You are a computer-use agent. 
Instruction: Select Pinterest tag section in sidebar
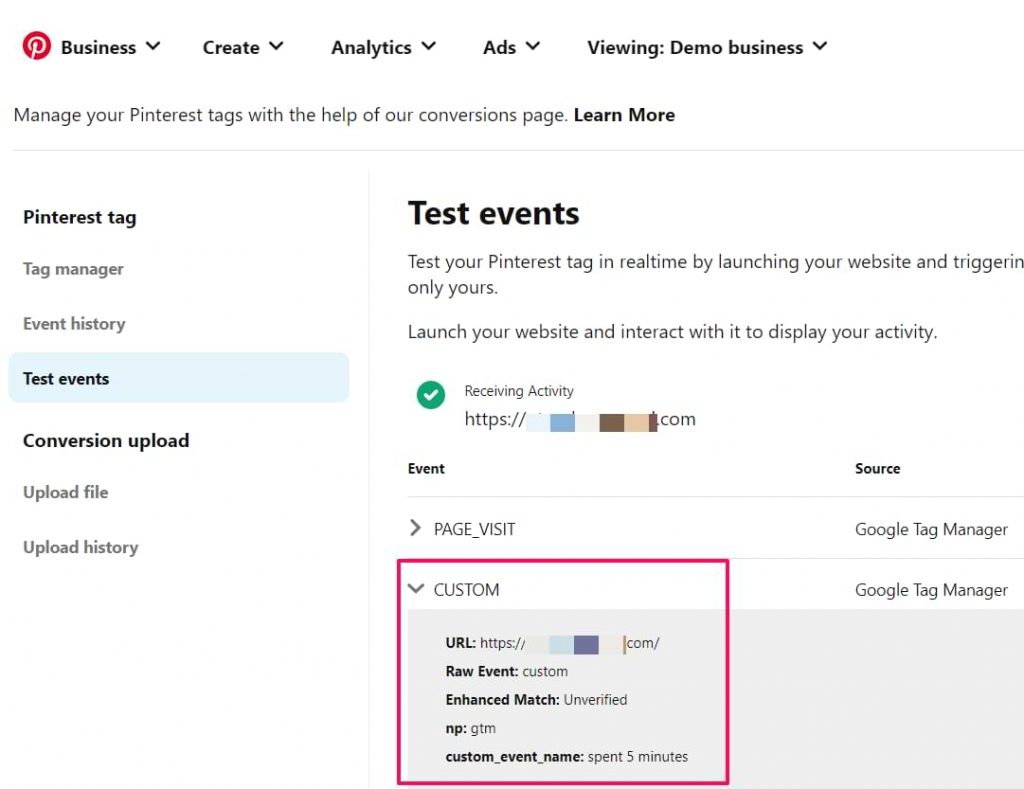pyautogui.click(x=79, y=217)
